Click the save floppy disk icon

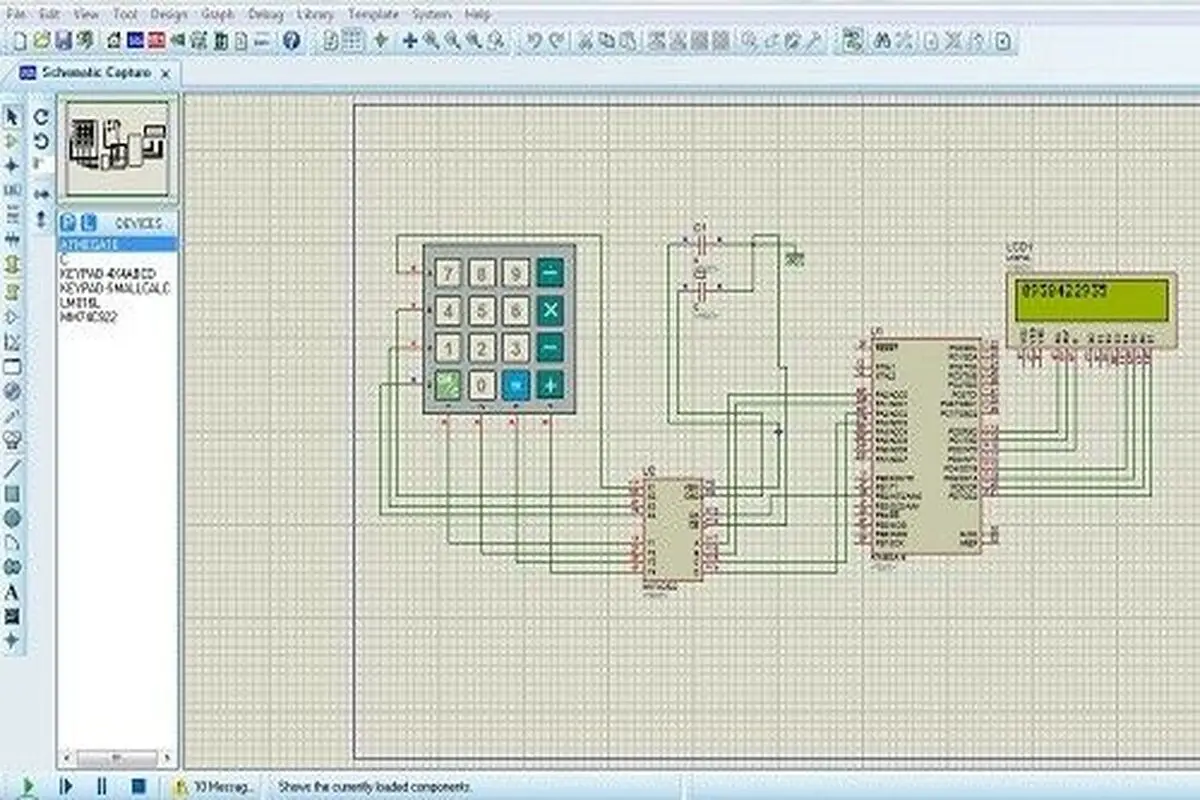pos(63,40)
